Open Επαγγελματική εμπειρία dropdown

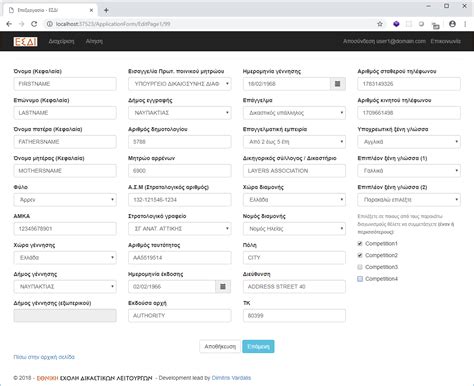(x=294, y=142)
